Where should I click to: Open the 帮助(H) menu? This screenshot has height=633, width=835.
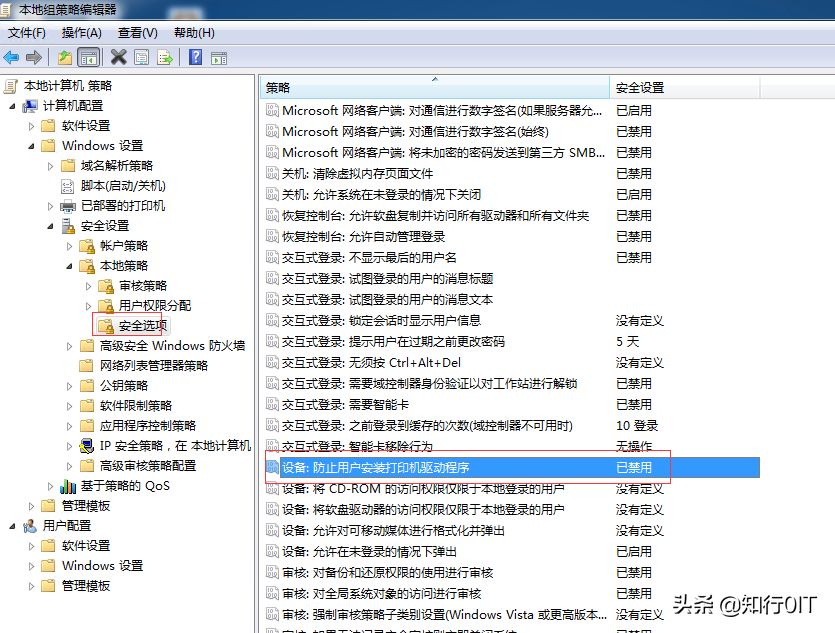point(194,33)
